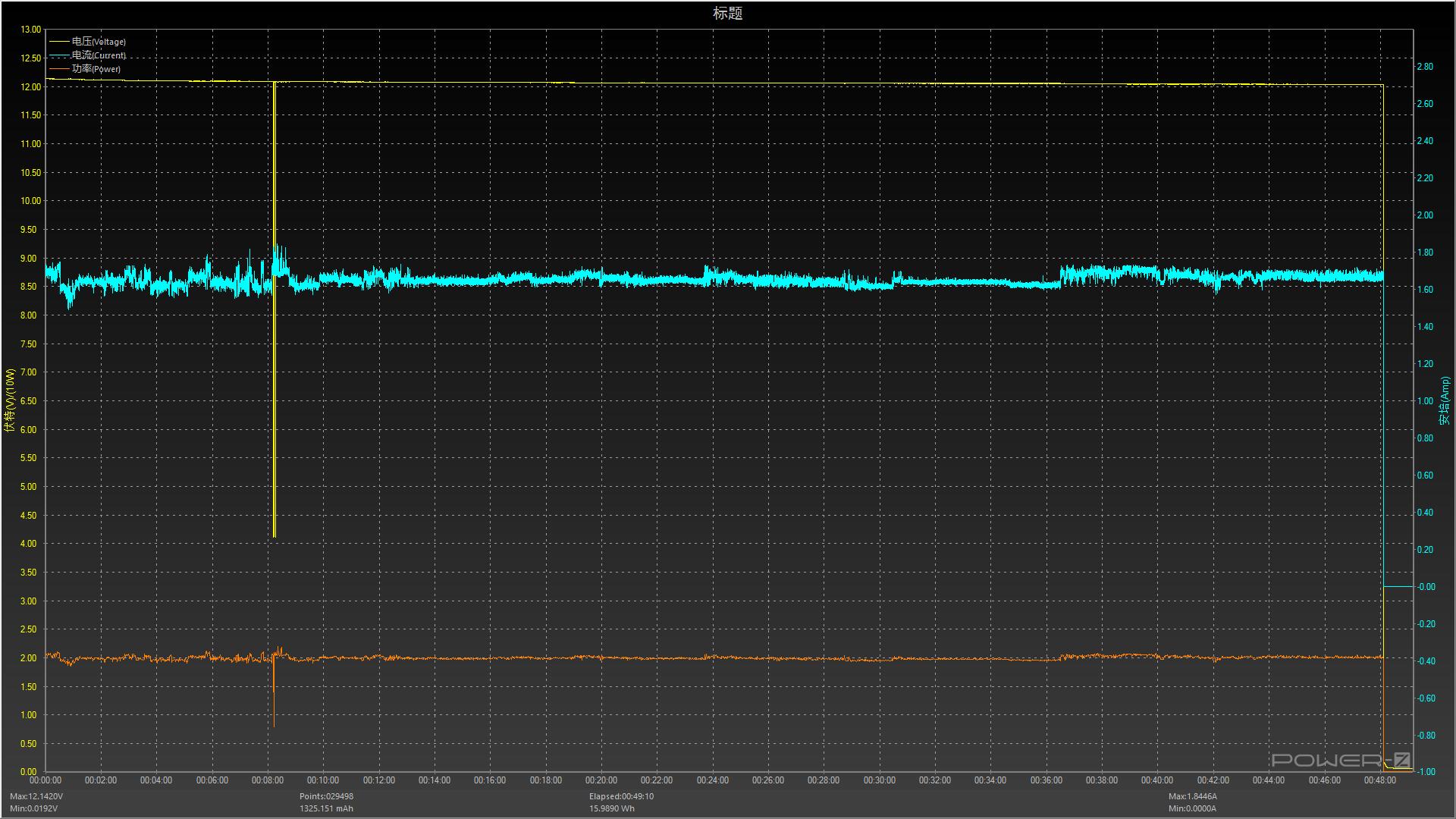Click the yellow Voltage legend line swatch
This screenshot has width=1456, height=819.
point(59,42)
